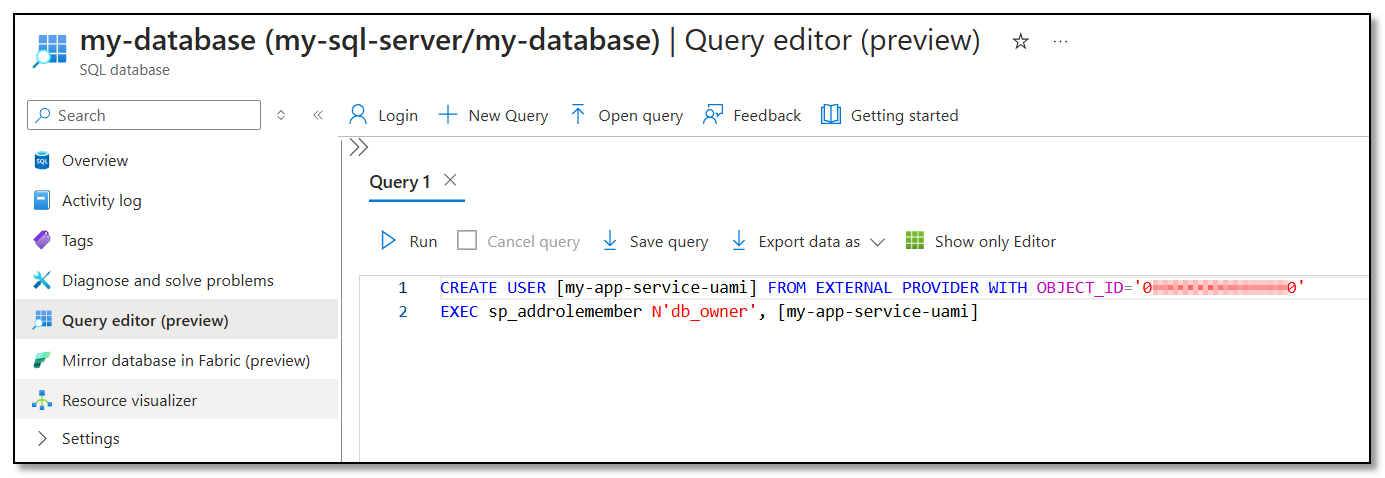Image resolution: width=1385 pixels, height=478 pixels.
Task: Click the Getting started book icon
Action: point(831,115)
